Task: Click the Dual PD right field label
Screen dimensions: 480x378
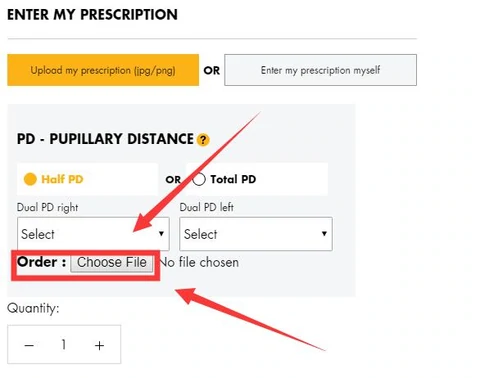Action: click(47, 208)
